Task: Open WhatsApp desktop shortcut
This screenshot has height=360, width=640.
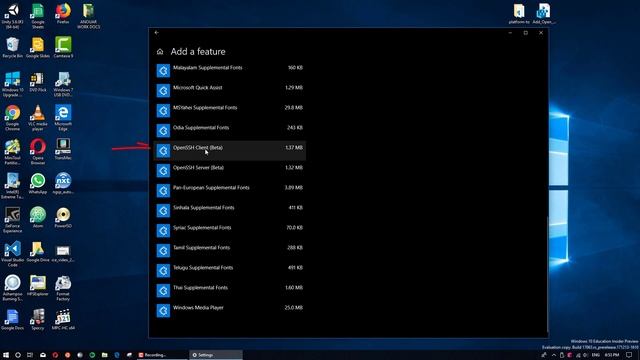Action: coord(38,183)
